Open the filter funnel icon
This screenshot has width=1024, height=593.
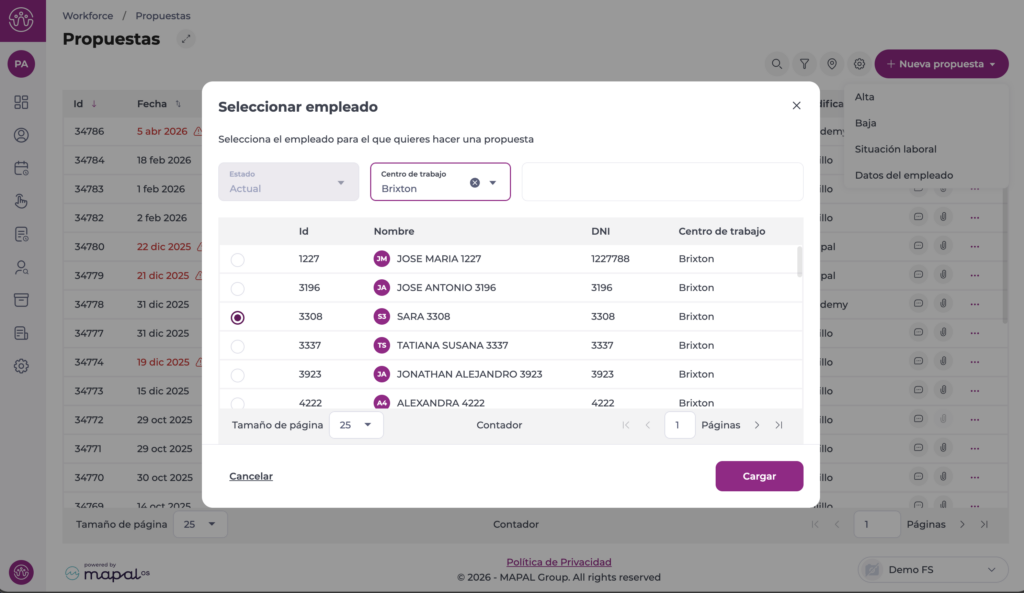click(804, 64)
